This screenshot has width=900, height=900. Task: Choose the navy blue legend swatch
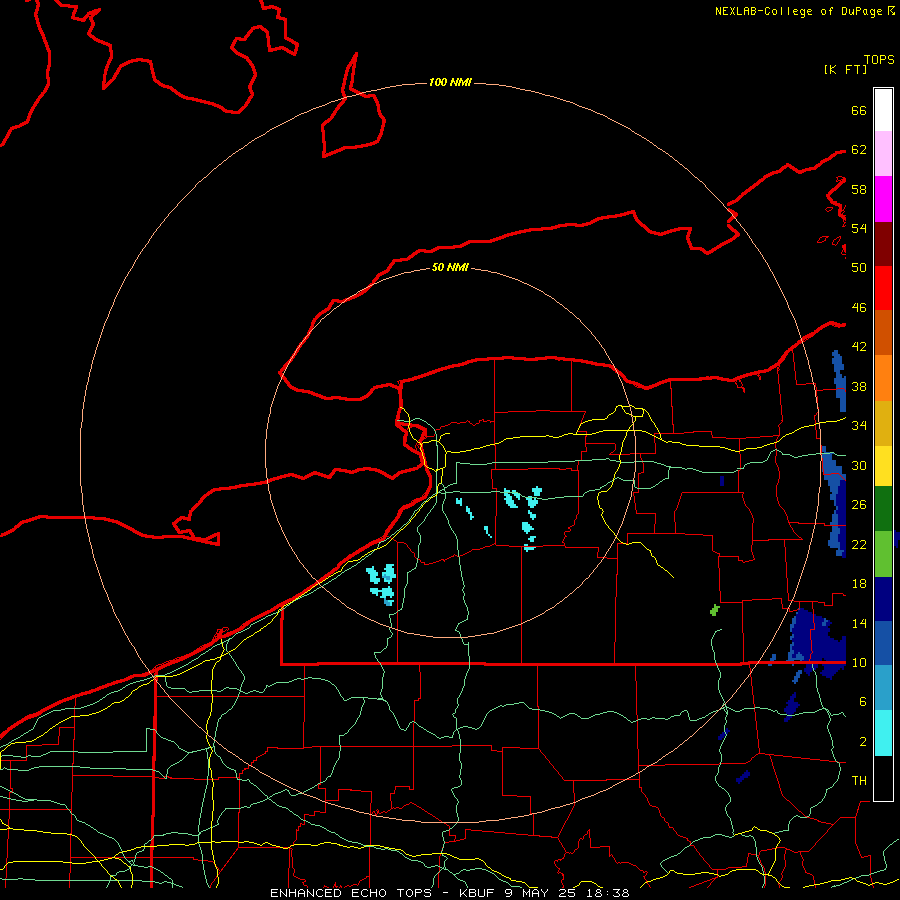tap(883, 599)
